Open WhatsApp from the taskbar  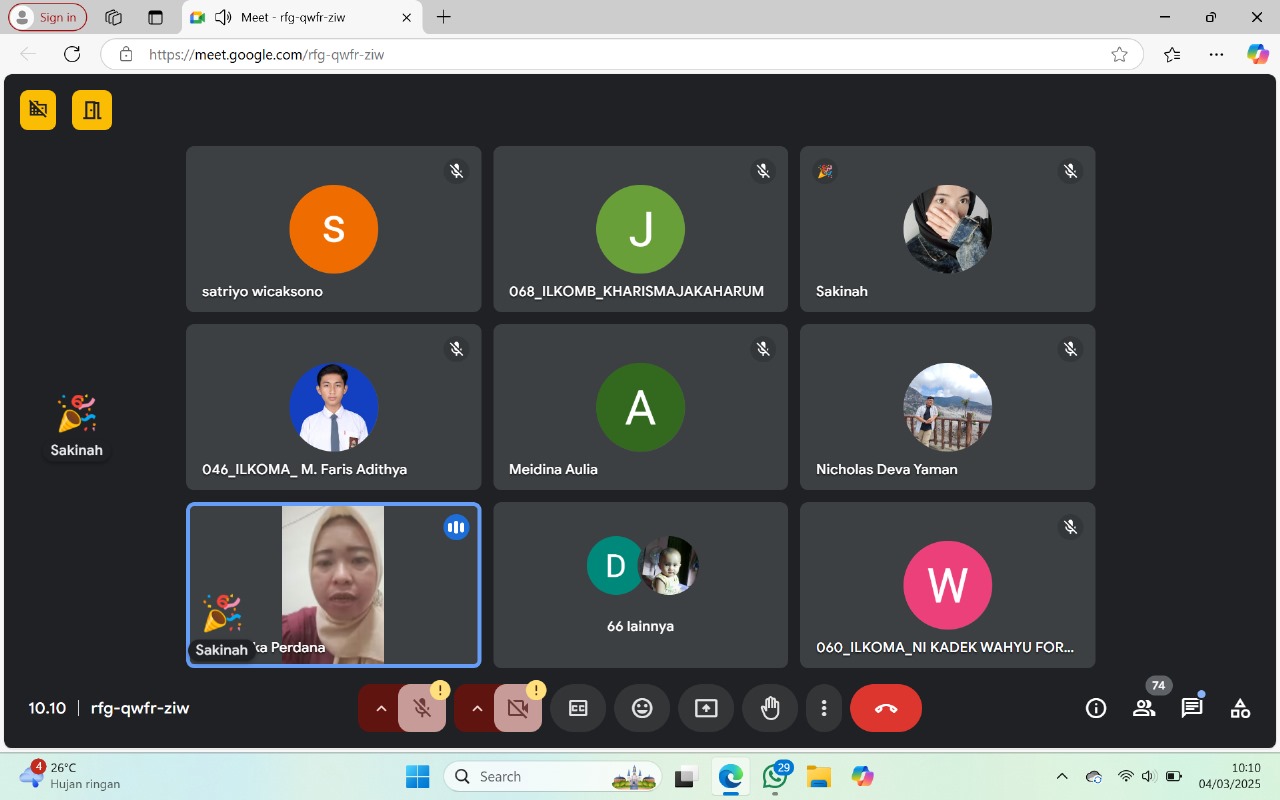tap(774, 776)
